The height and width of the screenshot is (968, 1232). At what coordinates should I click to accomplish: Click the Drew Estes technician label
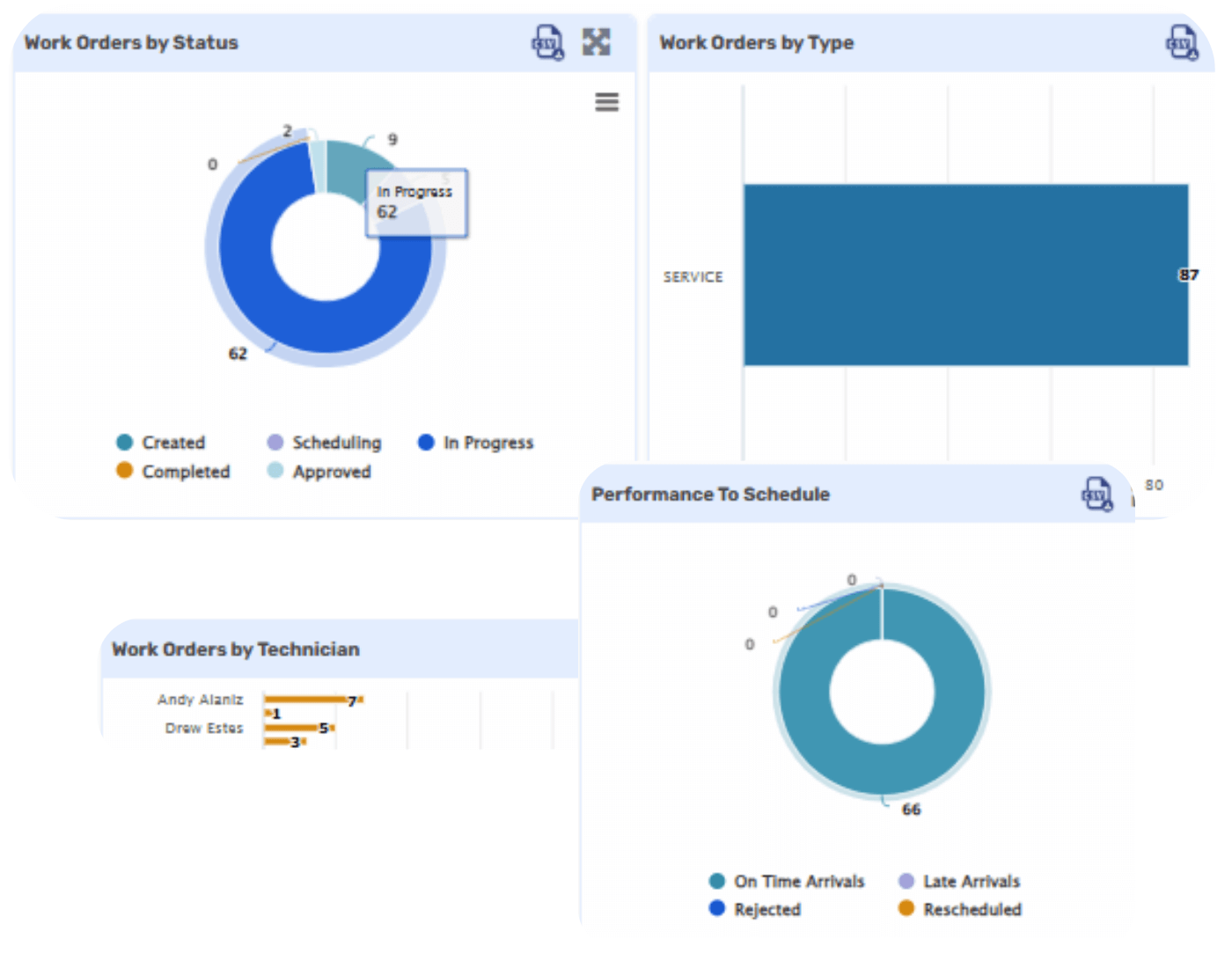point(204,728)
